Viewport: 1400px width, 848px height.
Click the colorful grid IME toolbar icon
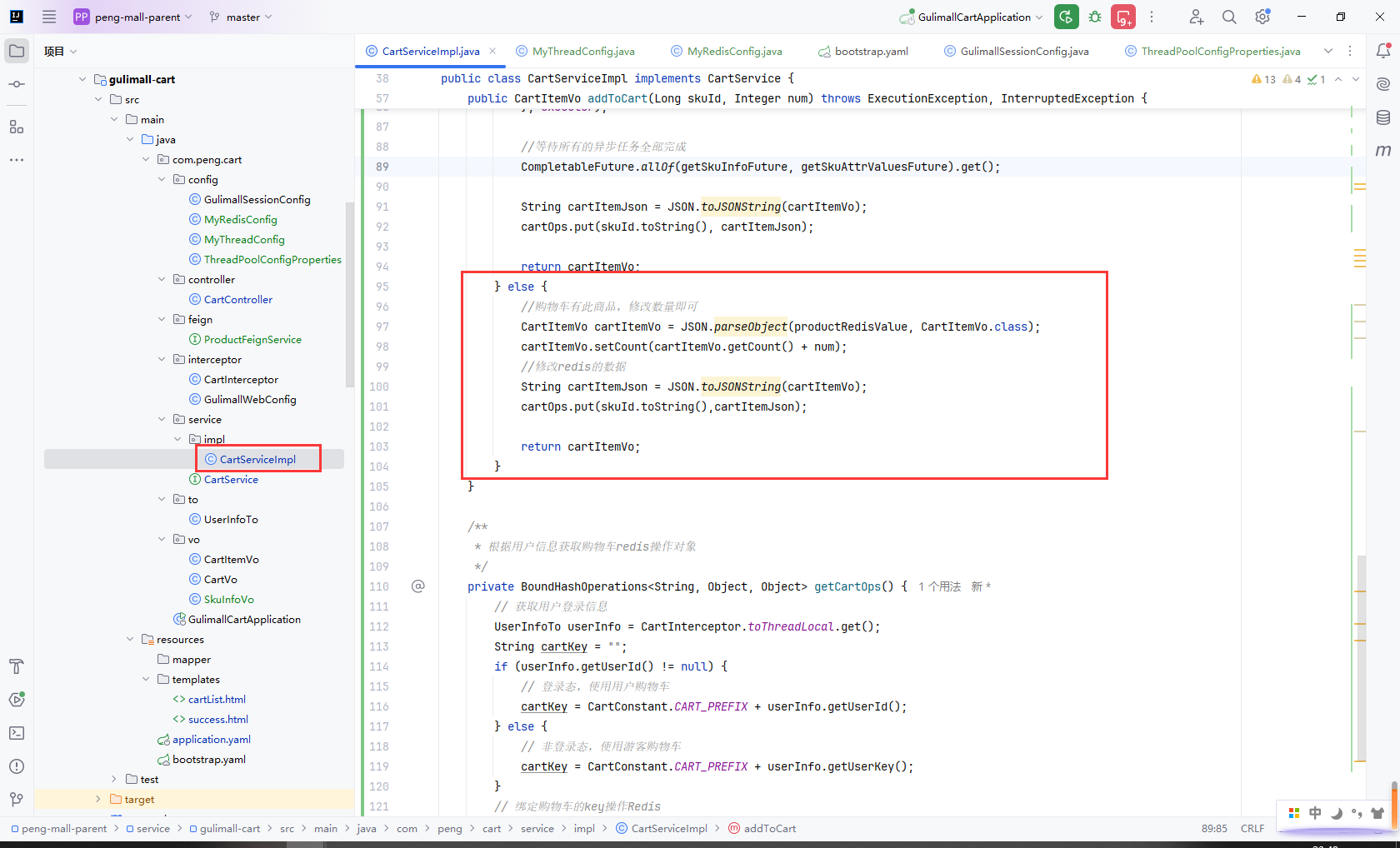(1294, 813)
